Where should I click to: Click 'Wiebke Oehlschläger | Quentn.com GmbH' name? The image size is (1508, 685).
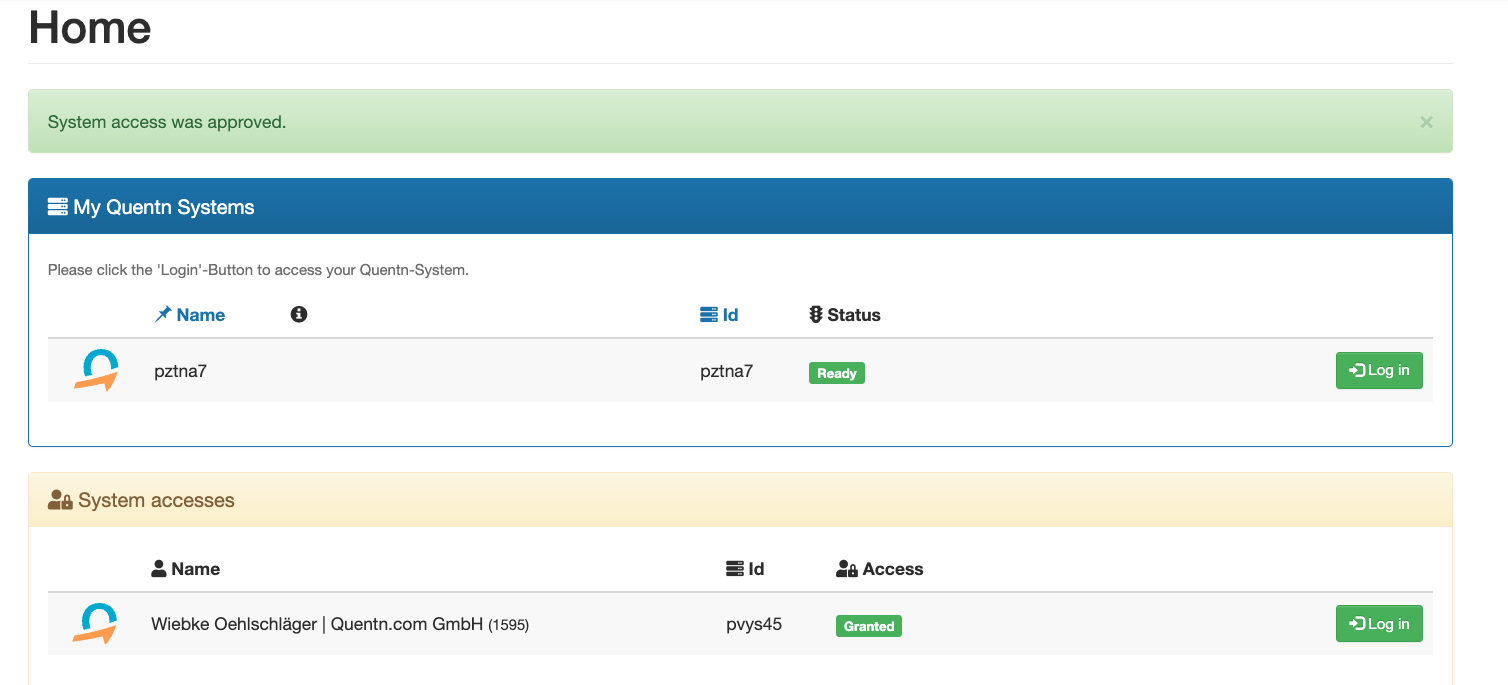[x=317, y=624]
